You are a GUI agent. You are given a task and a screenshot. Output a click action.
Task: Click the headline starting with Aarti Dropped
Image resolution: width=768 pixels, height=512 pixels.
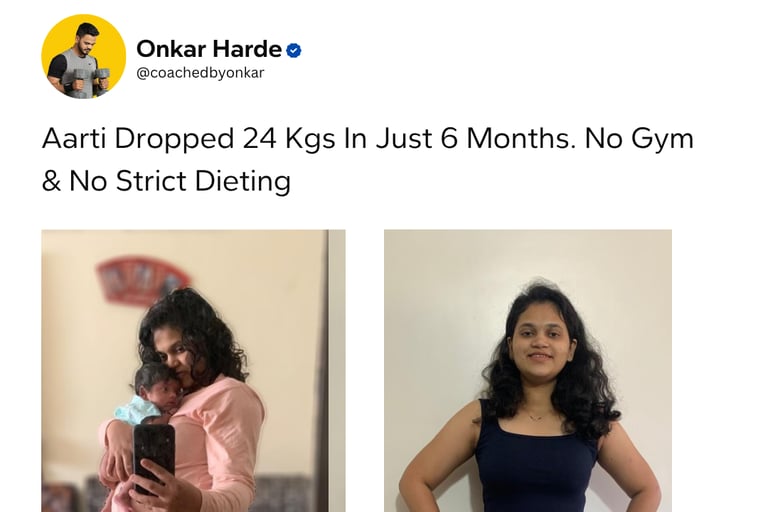[x=367, y=159]
